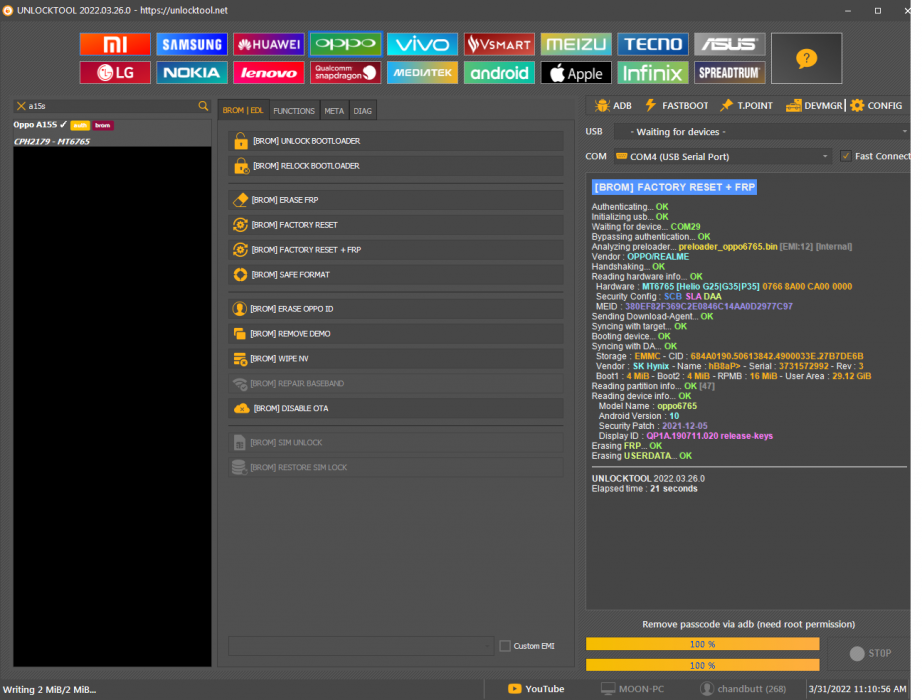Select the Lenovo brand logo
Screen dimensions: 922x700
[x=269, y=73]
